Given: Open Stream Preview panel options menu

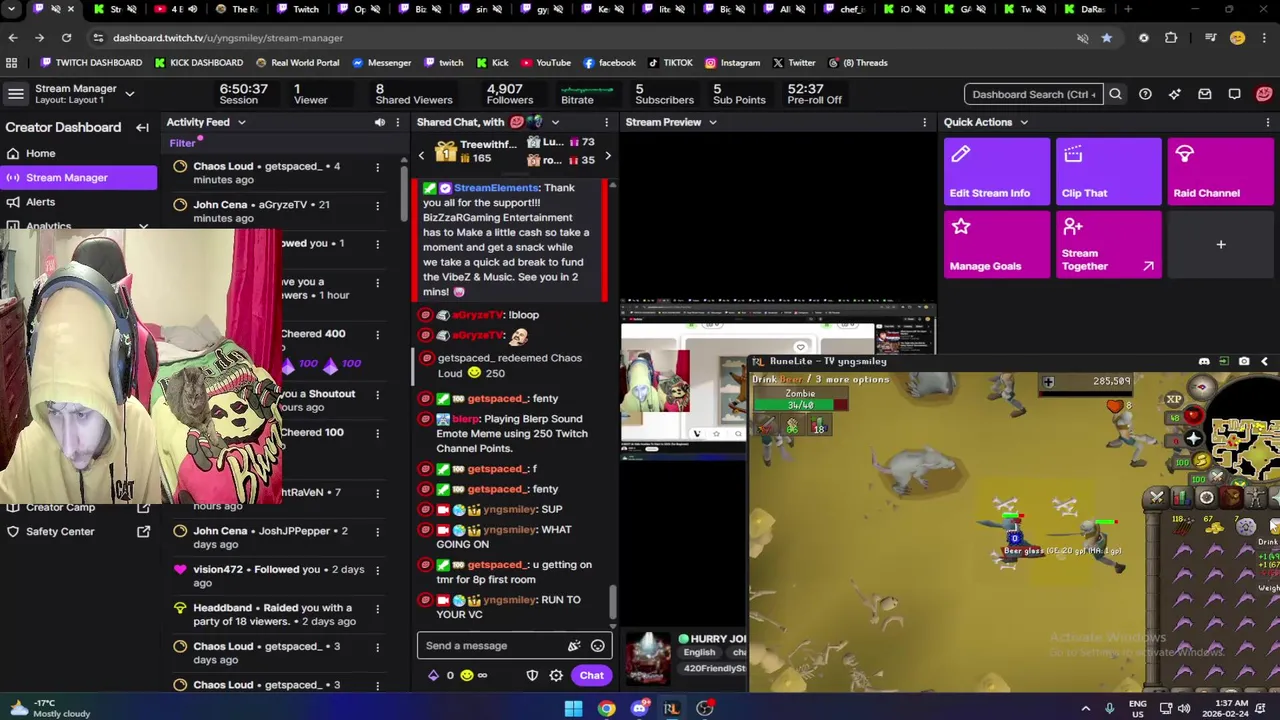Looking at the screenshot, I should point(924,122).
